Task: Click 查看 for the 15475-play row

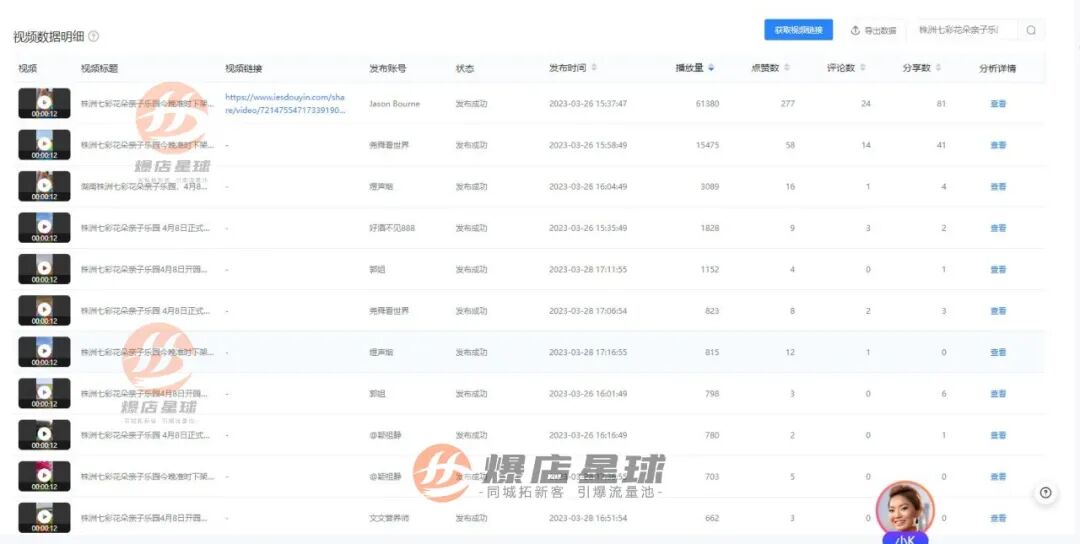Action: click(x=998, y=145)
